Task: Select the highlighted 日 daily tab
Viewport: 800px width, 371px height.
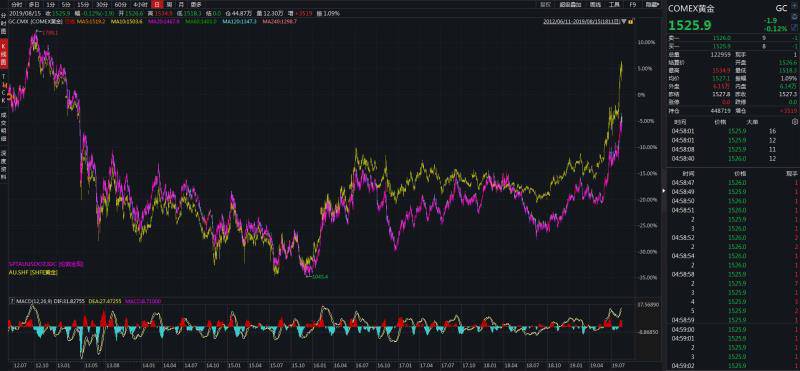Action: (x=157, y=4)
